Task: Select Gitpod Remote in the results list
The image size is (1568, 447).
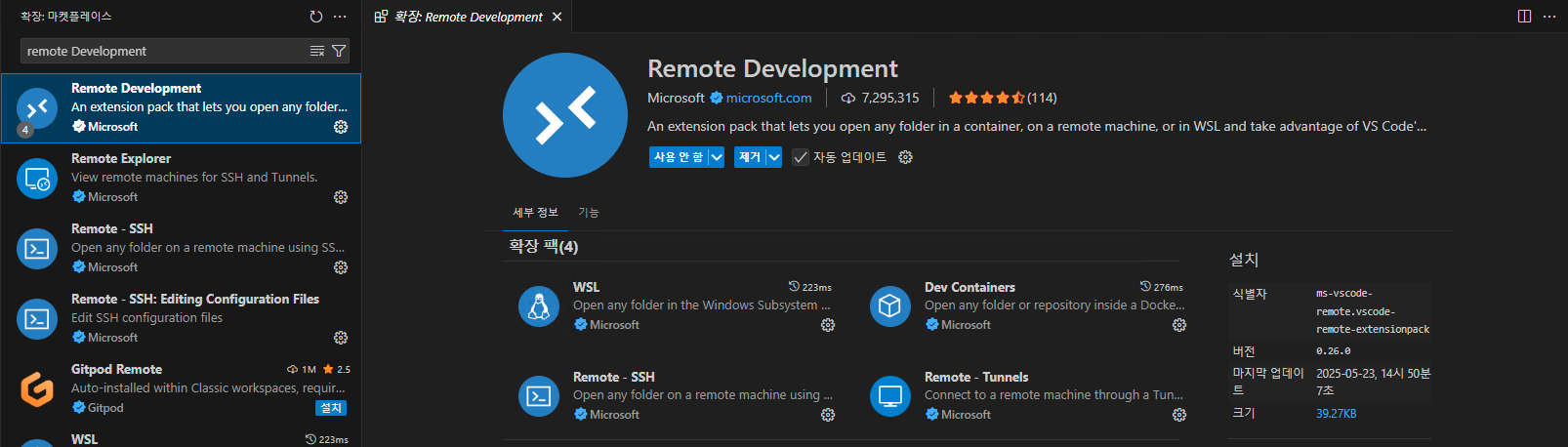Action: (x=181, y=389)
